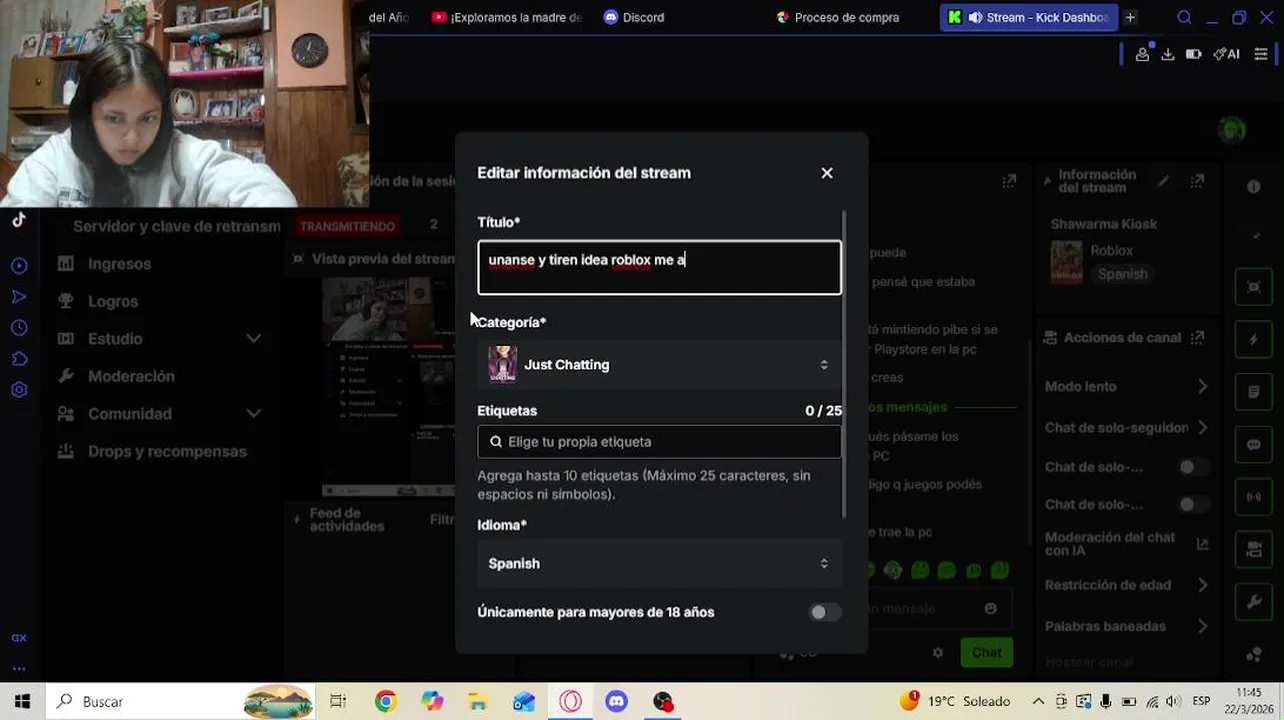Expand the Estudio chevron
Image resolution: width=1284 pixels, height=720 pixels.
point(254,339)
